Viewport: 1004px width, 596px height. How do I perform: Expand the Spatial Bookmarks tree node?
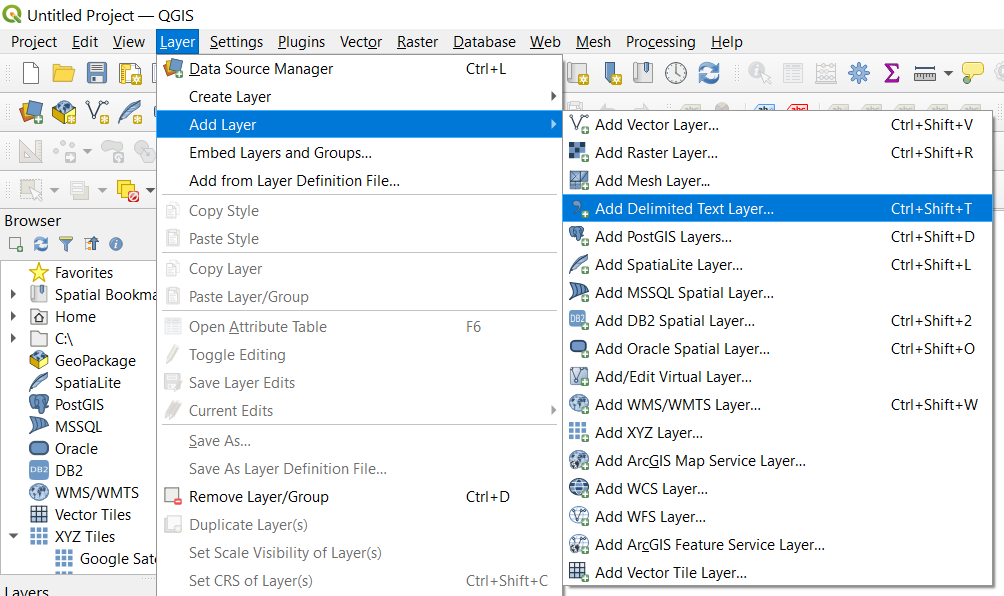(x=13, y=294)
